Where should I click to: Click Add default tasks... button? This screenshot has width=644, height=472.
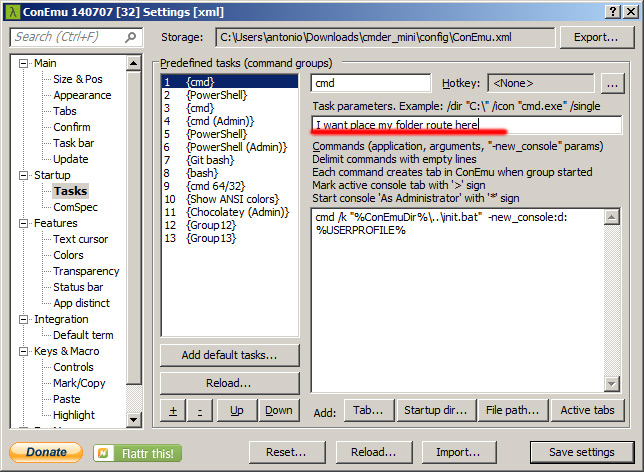click(230, 355)
